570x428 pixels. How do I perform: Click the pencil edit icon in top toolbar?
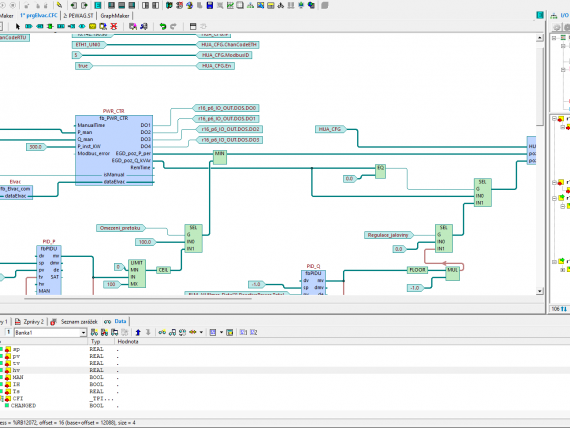(59, 5)
